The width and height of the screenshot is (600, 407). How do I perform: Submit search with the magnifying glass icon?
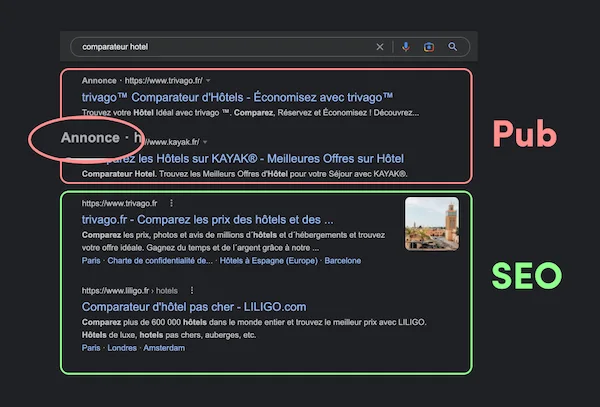tap(453, 47)
